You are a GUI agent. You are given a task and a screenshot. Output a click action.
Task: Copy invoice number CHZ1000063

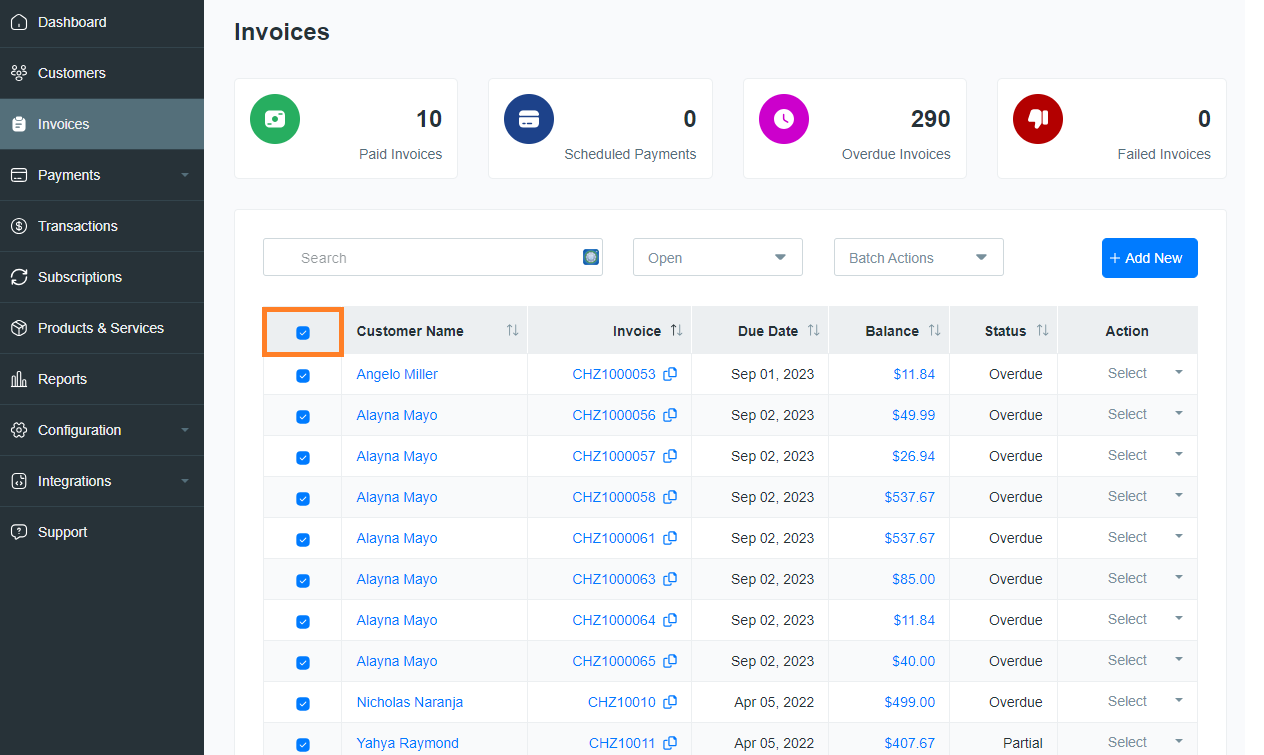click(x=670, y=579)
